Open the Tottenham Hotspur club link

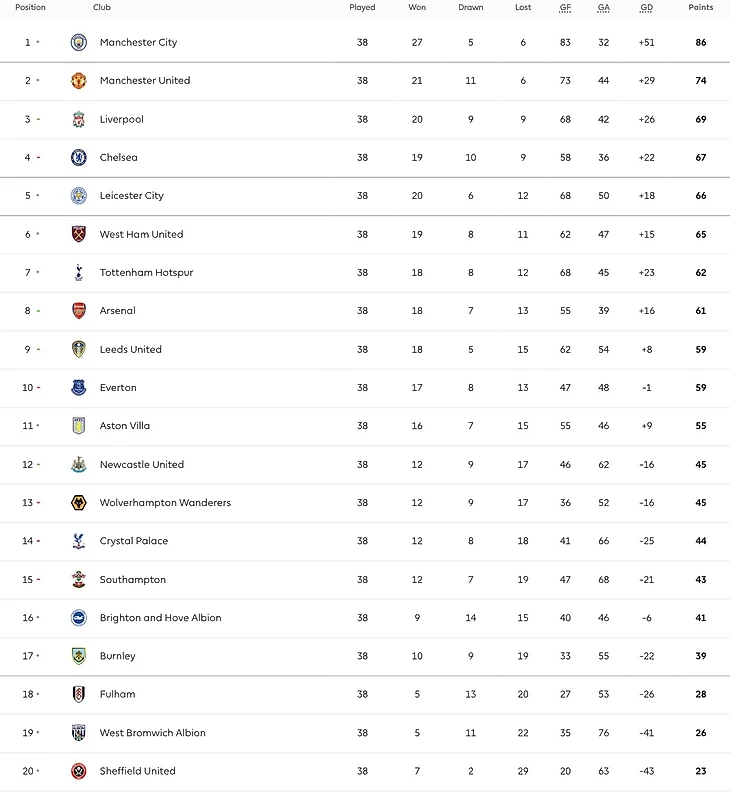click(146, 273)
